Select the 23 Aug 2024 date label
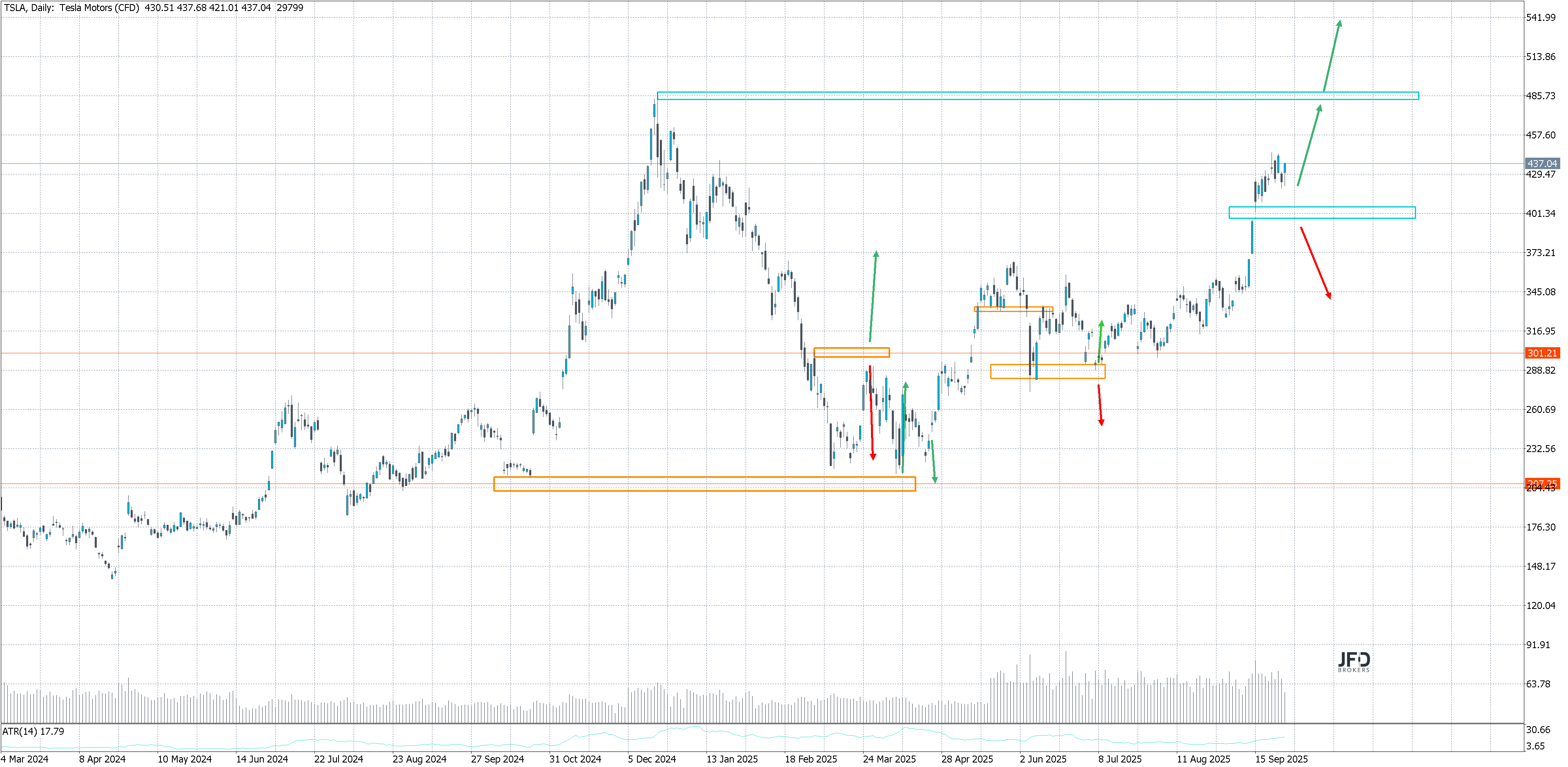1568x767 pixels. pos(419,759)
